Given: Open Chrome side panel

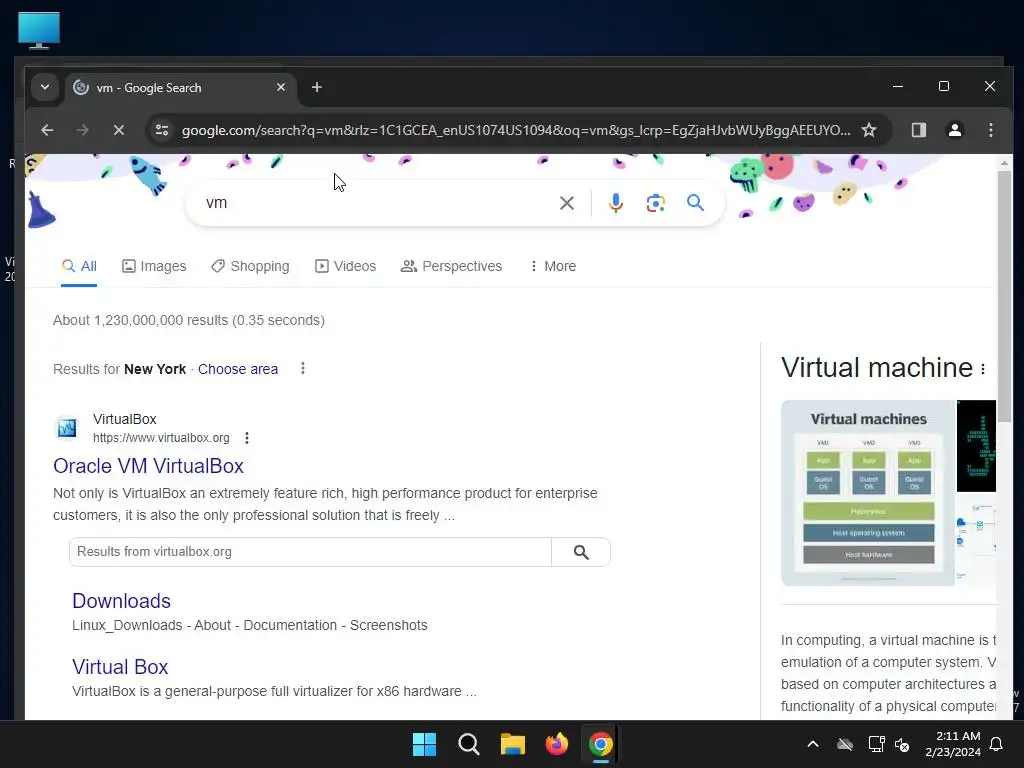Looking at the screenshot, I should click(x=919, y=130).
